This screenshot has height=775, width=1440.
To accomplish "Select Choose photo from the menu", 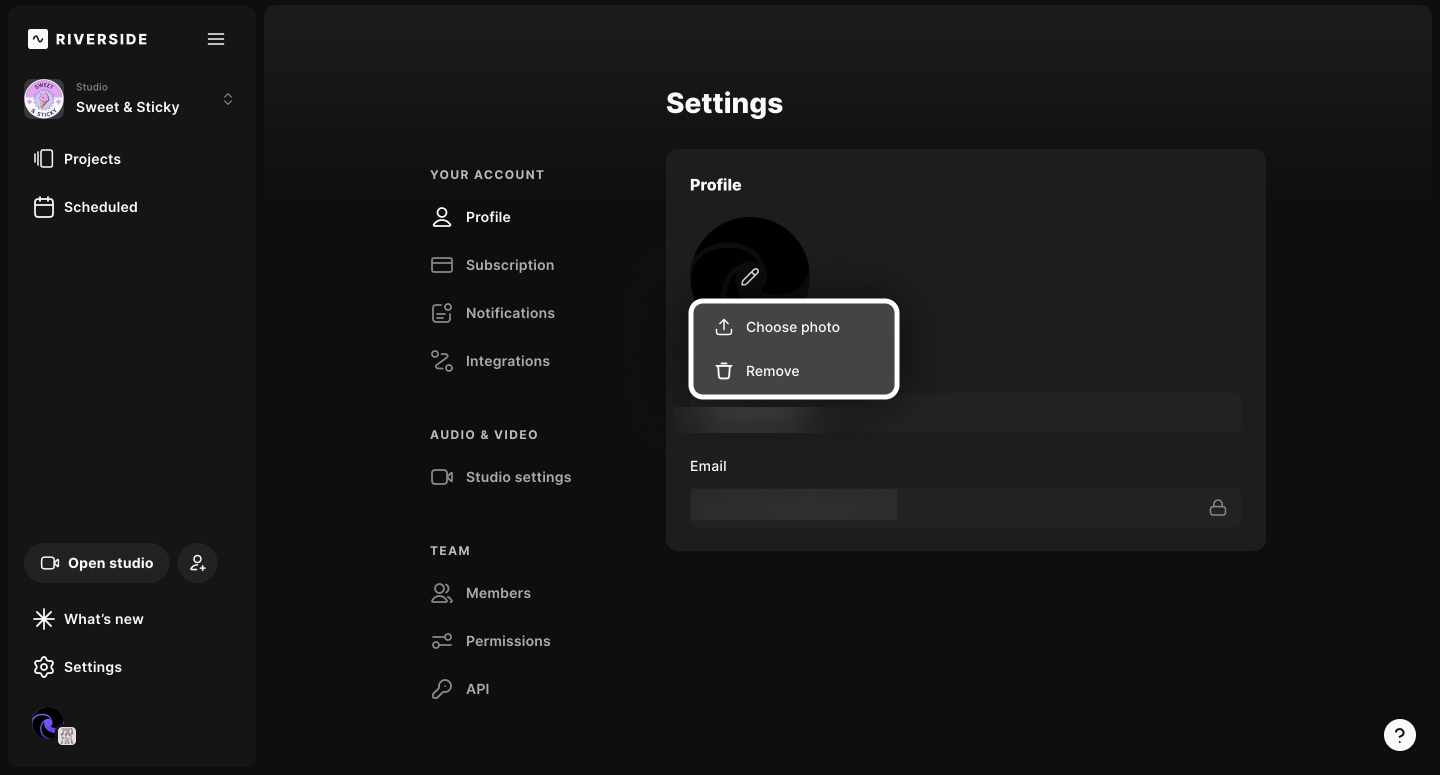I will [x=792, y=327].
